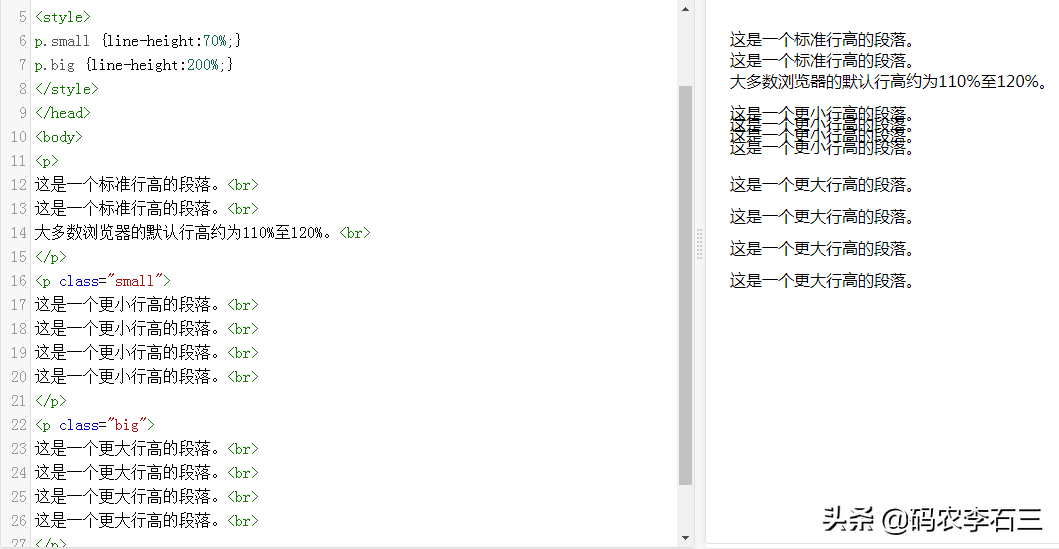Click the <p class="small"> tag line

pyautogui.click(x=103, y=281)
